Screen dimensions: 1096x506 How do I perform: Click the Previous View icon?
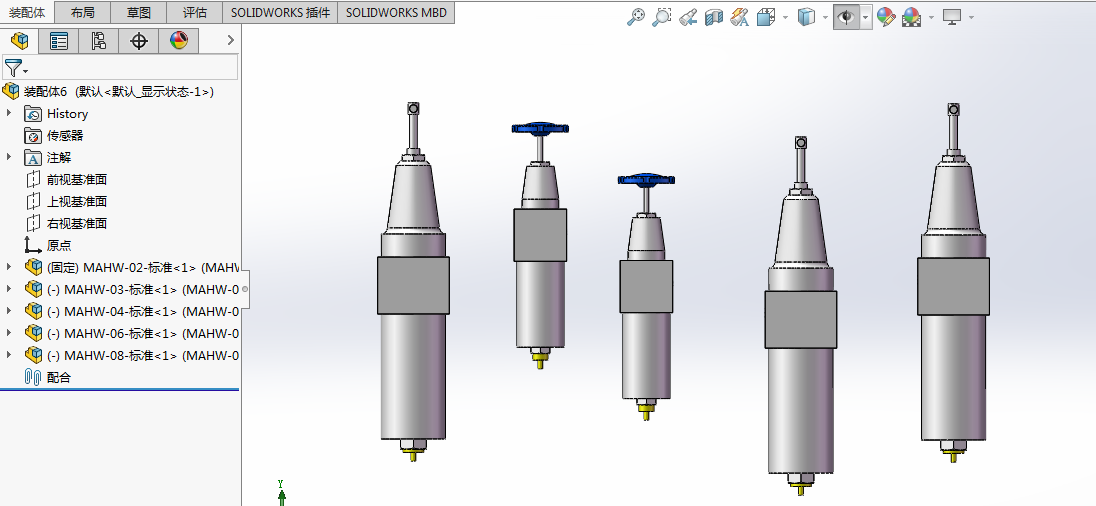point(688,17)
